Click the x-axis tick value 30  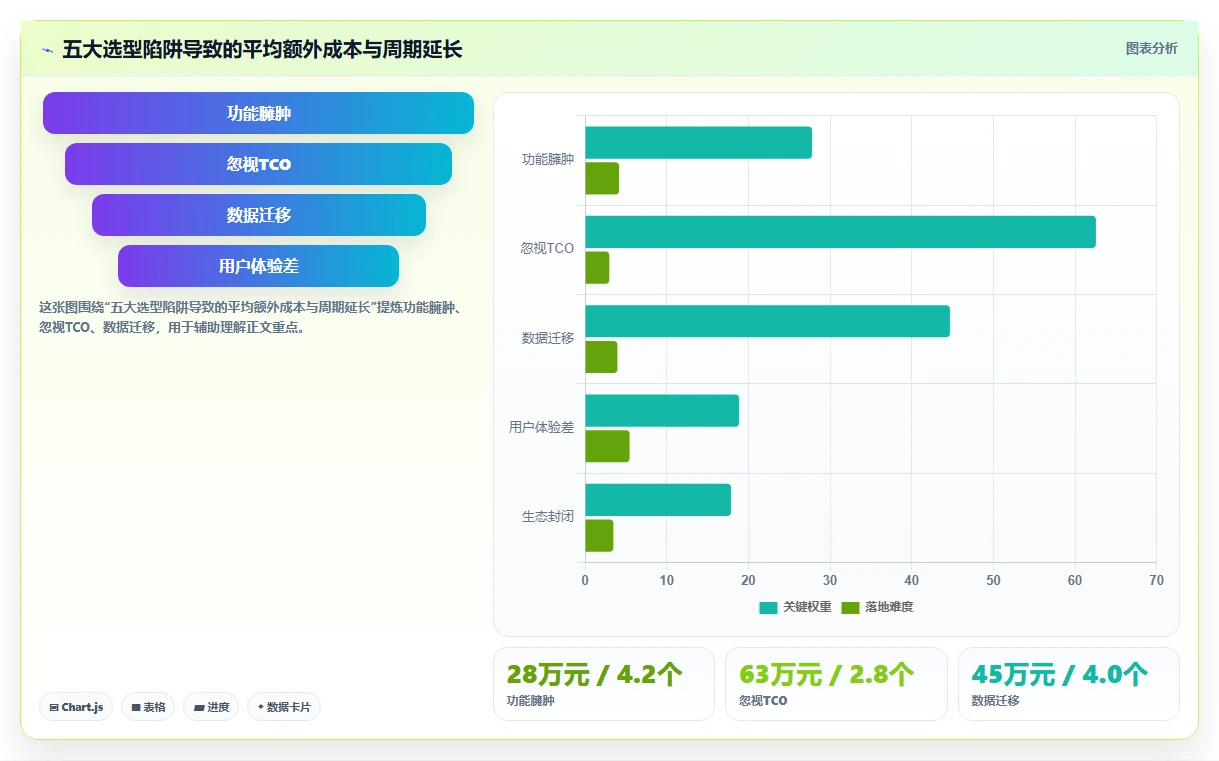tap(830, 580)
